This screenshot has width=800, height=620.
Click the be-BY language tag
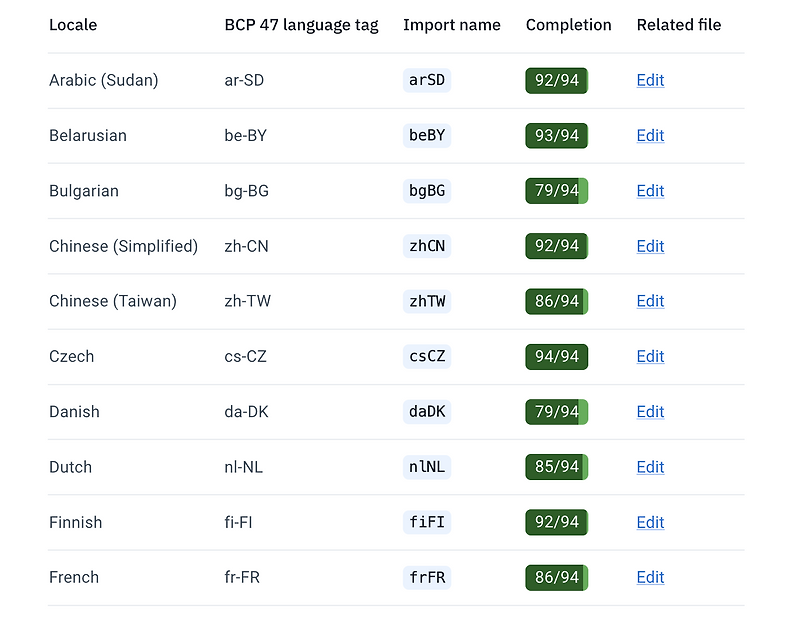pyautogui.click(x=245, y=135)
